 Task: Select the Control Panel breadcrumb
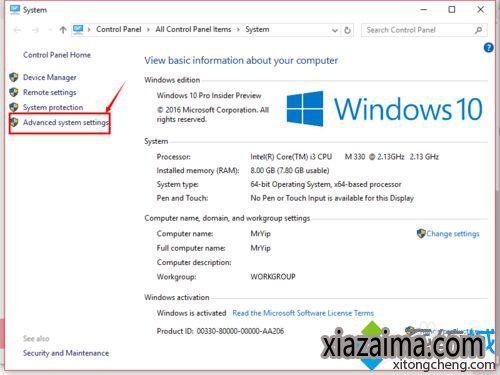(x=119, y=29)
